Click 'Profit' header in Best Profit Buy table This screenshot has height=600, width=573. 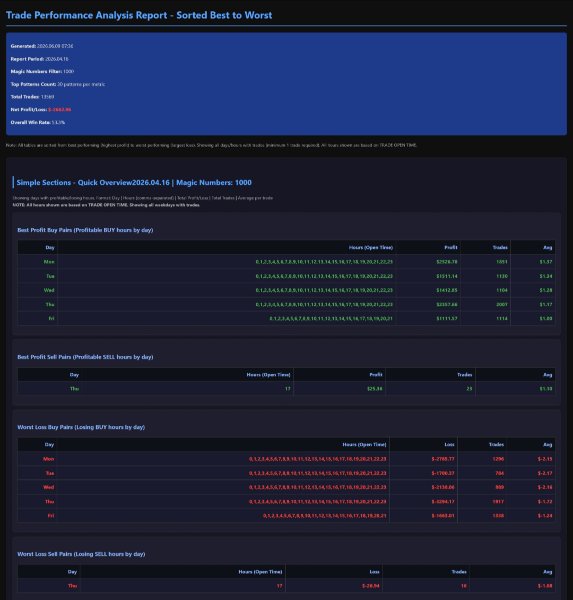point(451,248)
